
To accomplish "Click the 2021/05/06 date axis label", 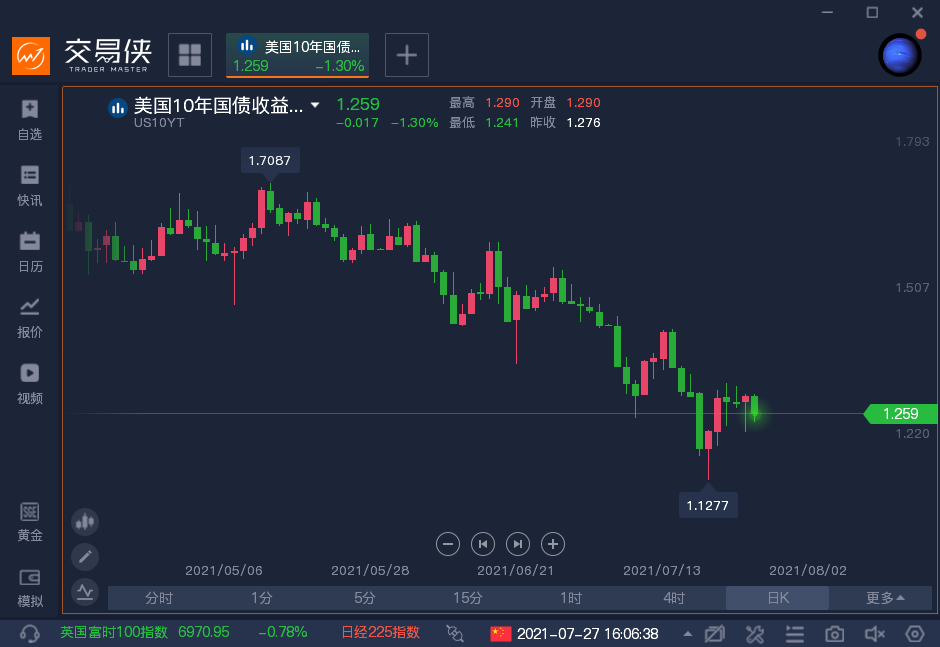I will coord(224,570).
